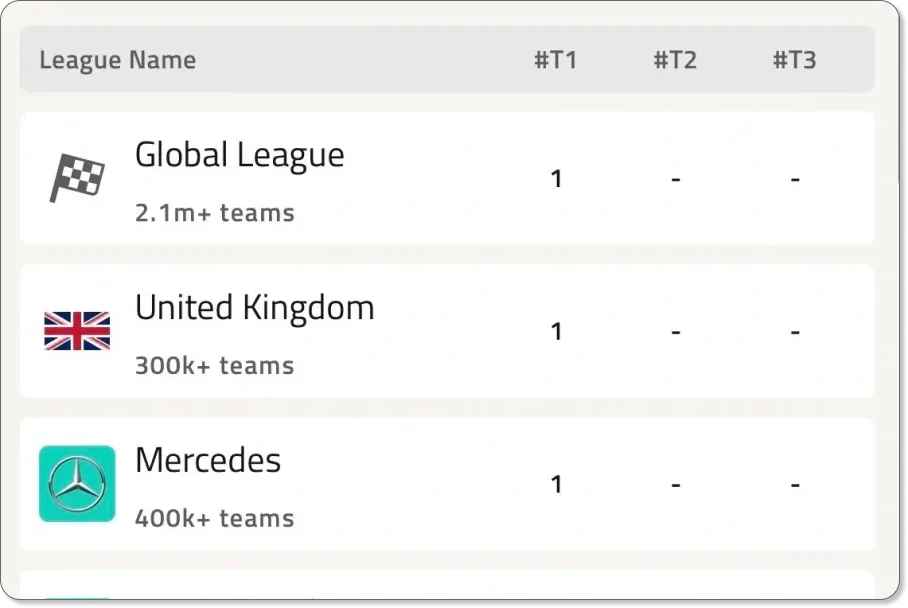This screenshot has height=608, width=908.
Task: Click the 300k+ teams label under United Kingdom
Action: click(x=214, y=365)
